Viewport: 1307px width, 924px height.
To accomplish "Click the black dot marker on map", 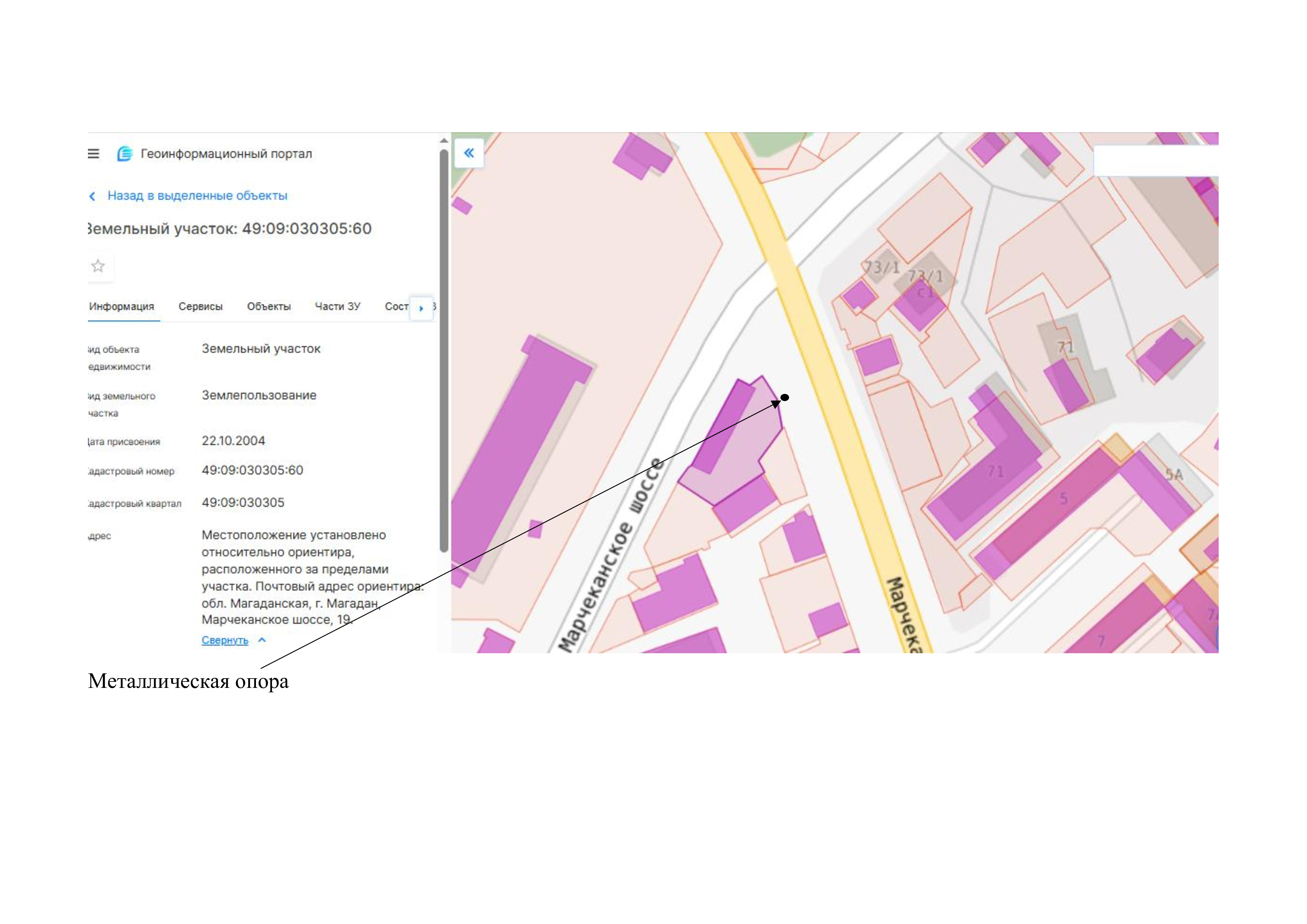I will [784, 397].
